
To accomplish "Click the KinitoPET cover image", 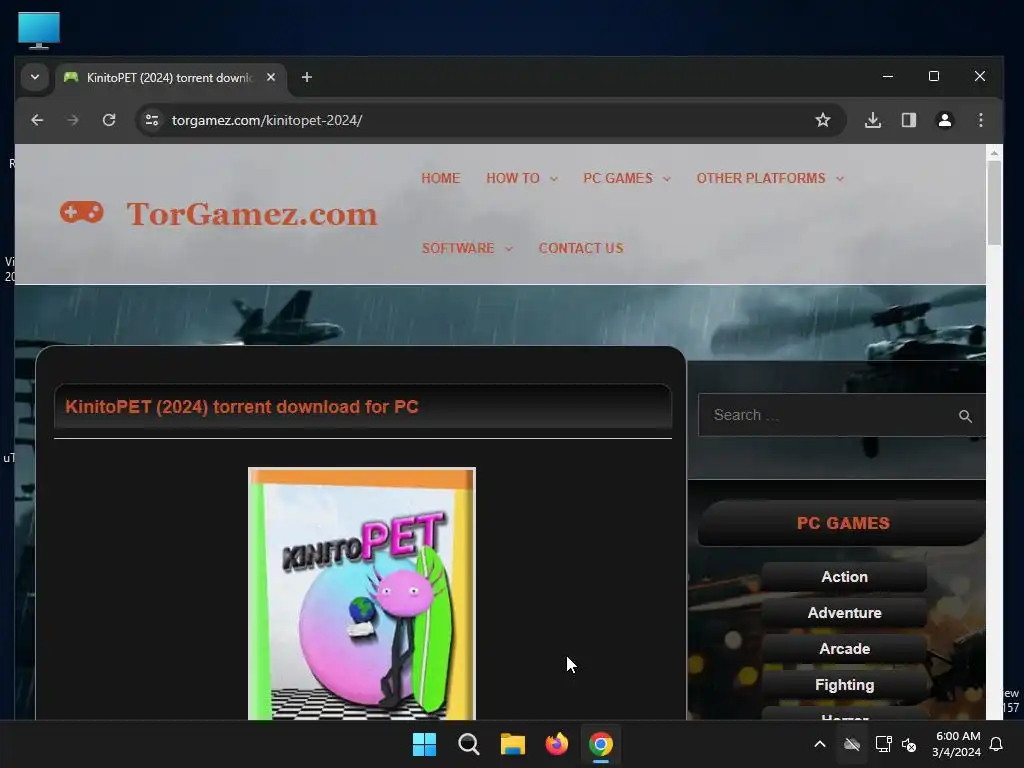I will pyautogui.click(x=362, y=593).
